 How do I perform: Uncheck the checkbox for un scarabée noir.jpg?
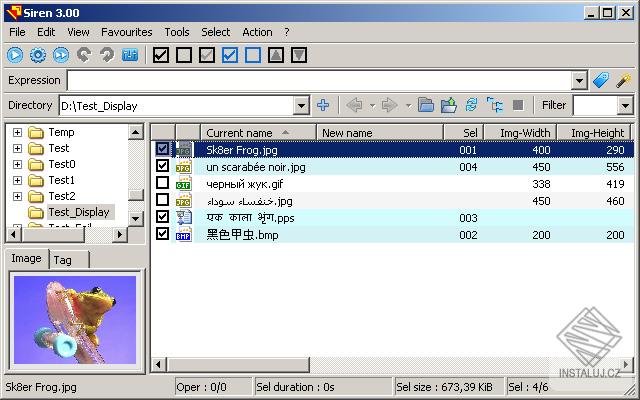[x=163, y=166]
